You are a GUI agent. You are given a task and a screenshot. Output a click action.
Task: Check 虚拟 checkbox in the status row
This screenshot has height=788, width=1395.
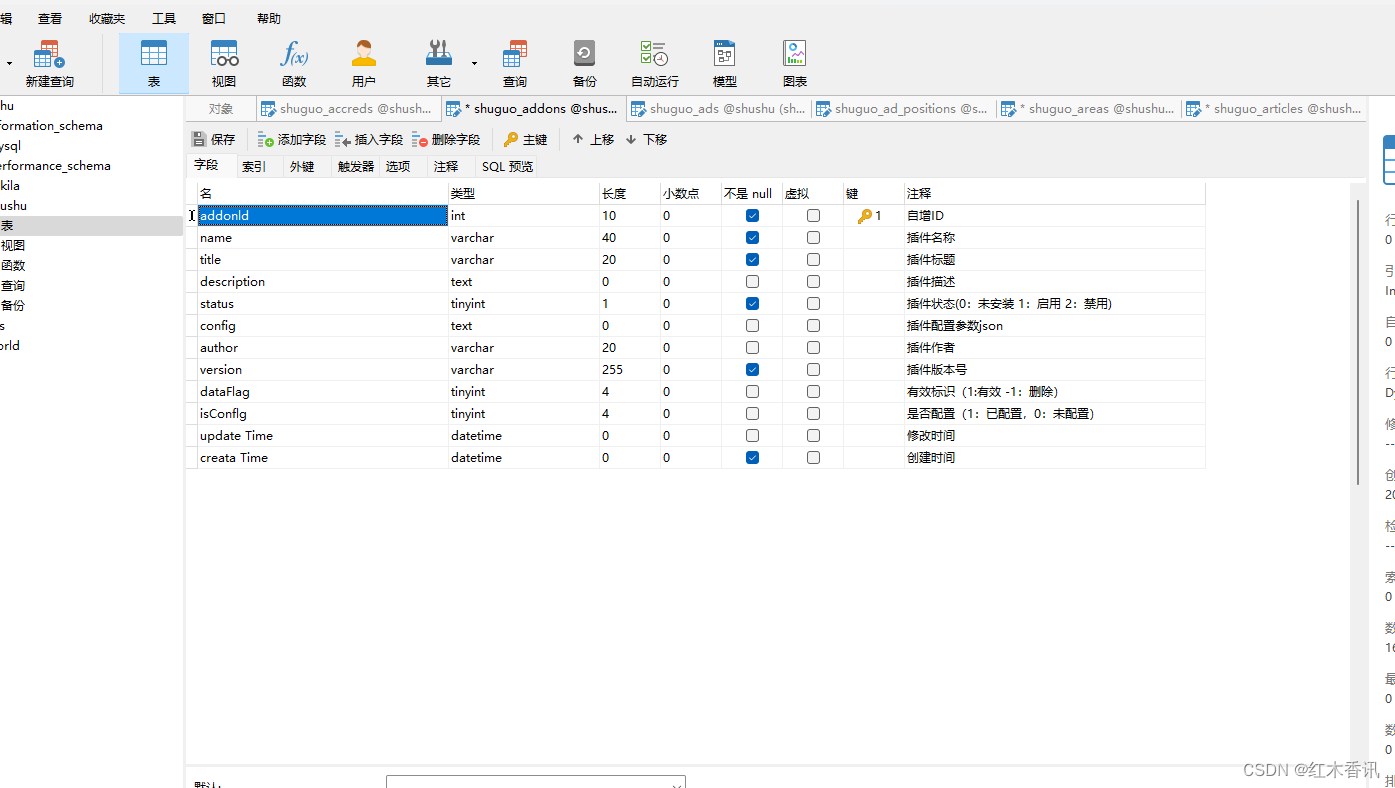813,304
